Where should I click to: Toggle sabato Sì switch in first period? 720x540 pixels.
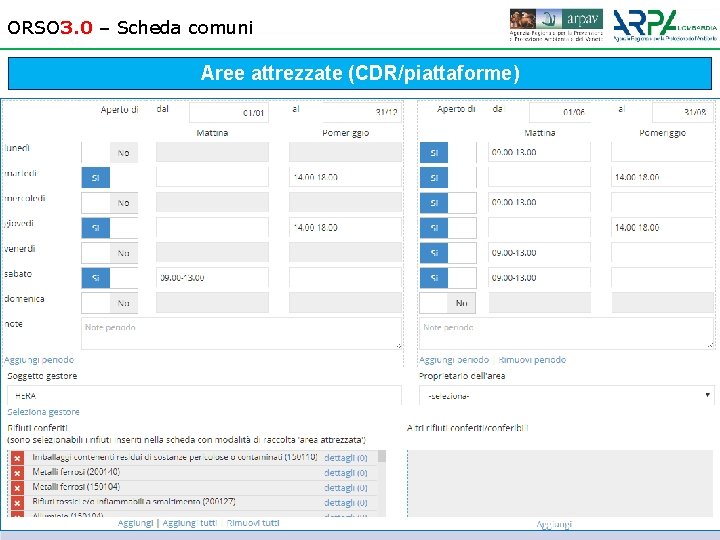[110, 278]
